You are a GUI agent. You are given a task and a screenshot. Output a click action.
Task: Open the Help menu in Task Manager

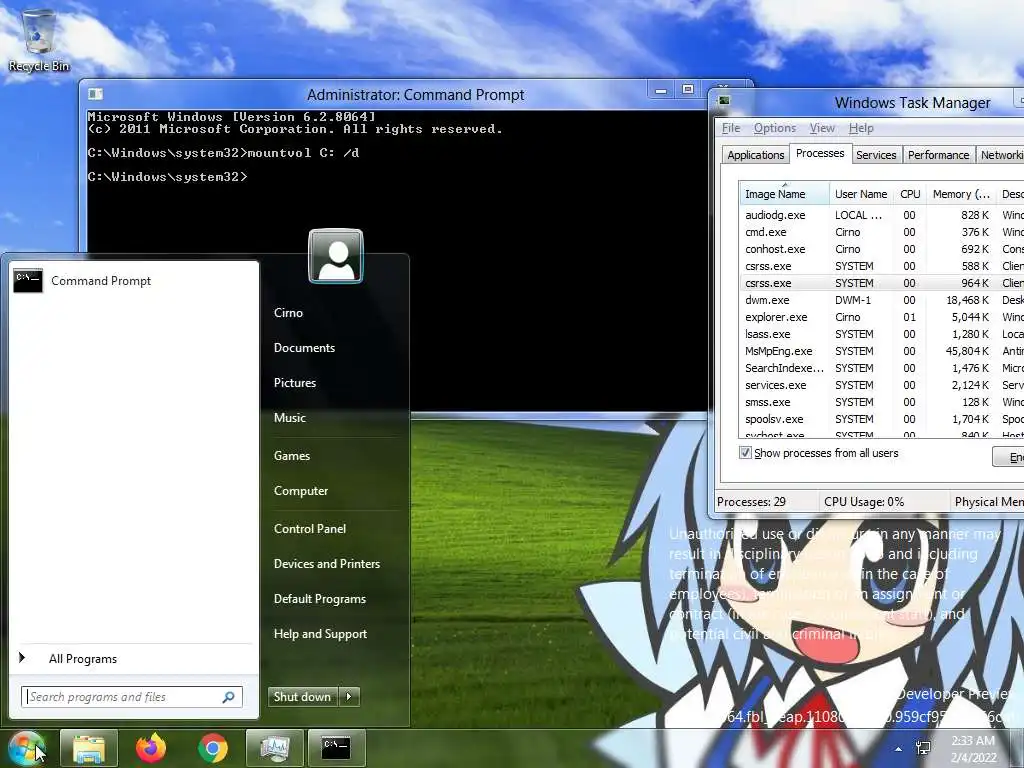(x=861, y=128)
